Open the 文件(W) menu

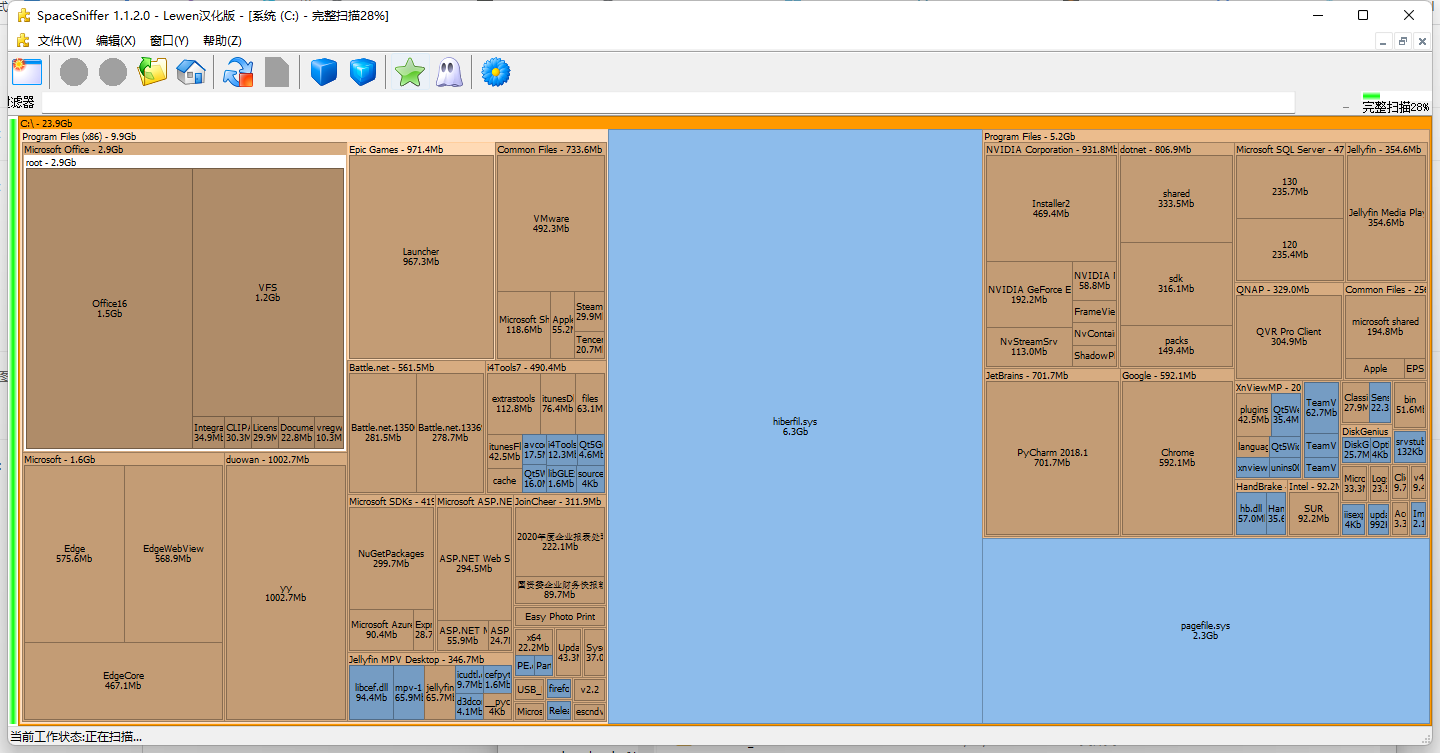tap(59, 41)
